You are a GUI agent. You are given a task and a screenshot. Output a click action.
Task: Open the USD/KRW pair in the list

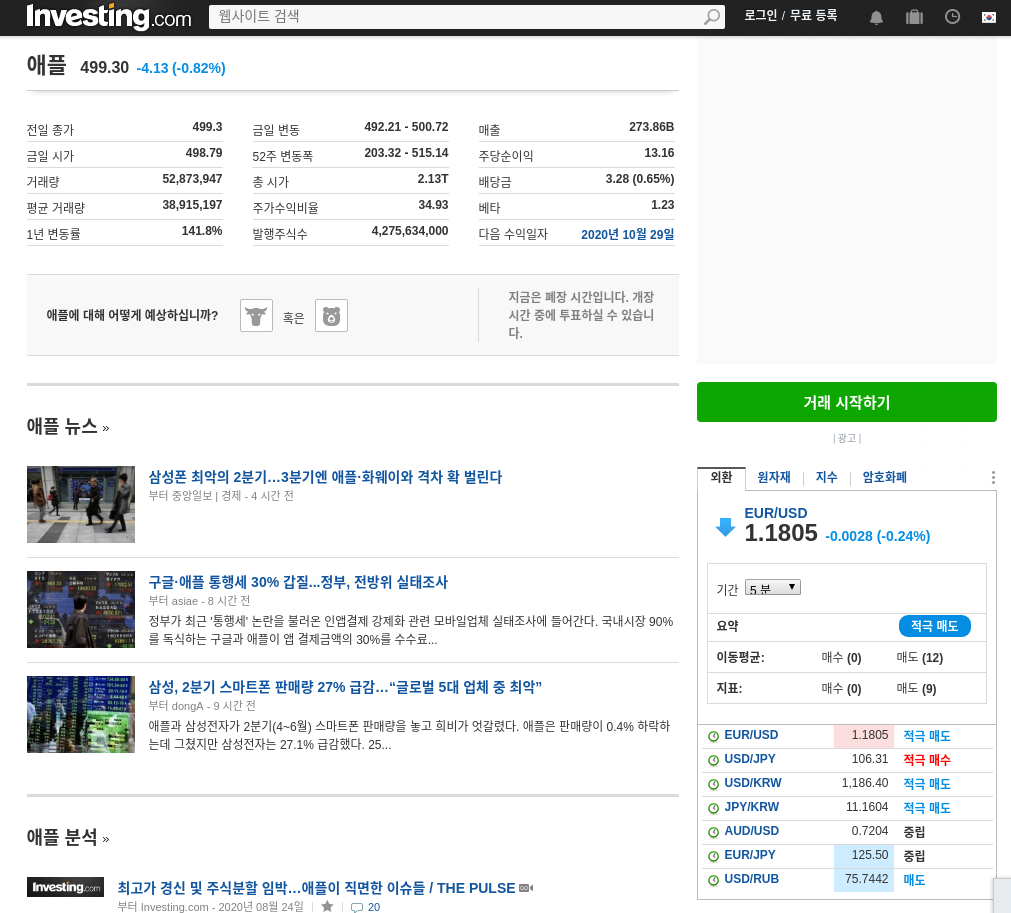coord(752,783)
